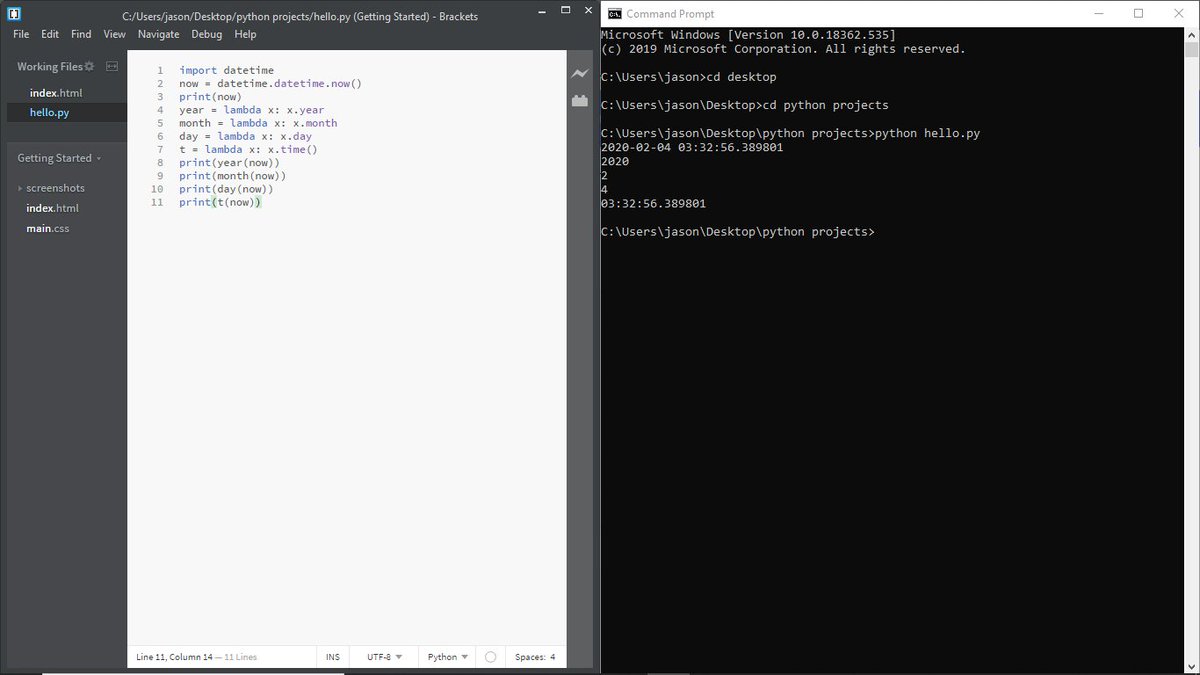
Task: Click the print(now) code line
Action: coord(210,97)
